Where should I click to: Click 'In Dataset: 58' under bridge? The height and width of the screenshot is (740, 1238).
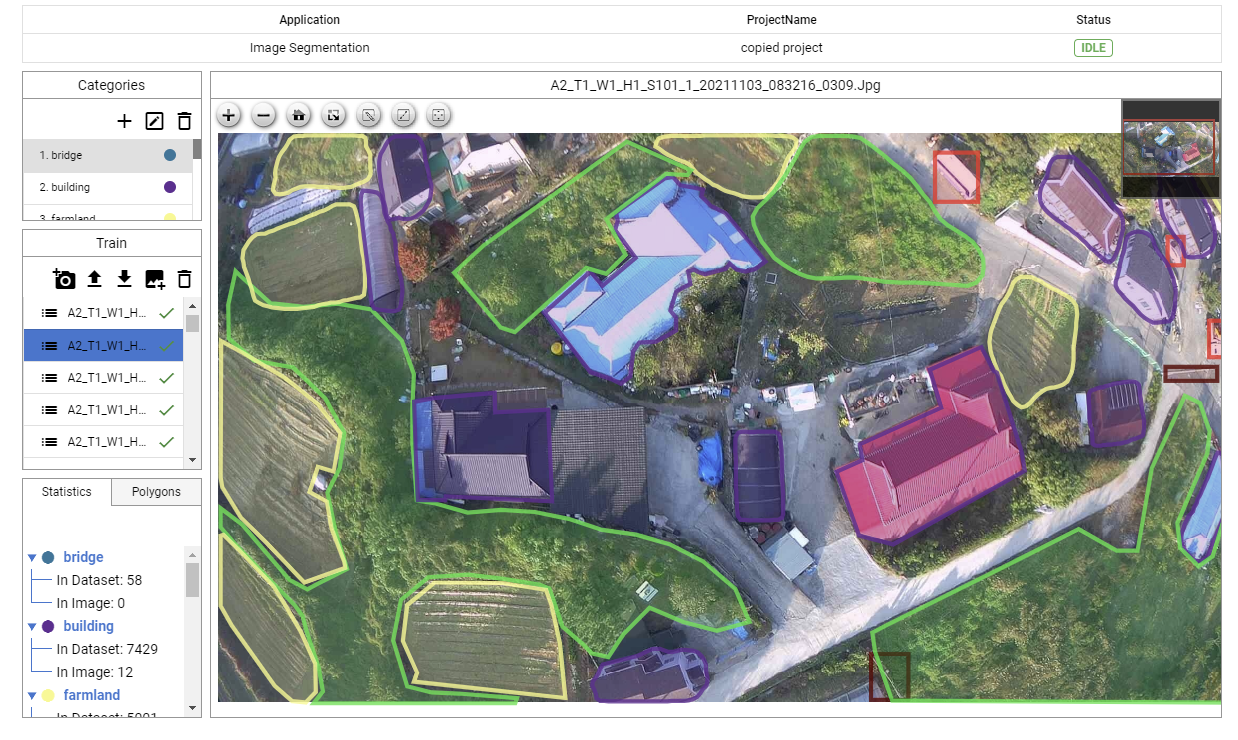pos(99,580)
